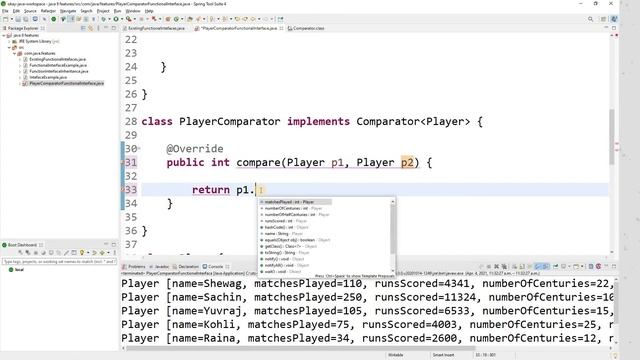
Task: Switch to Comparator.class editor tab
Action: [x=306, y=28]
